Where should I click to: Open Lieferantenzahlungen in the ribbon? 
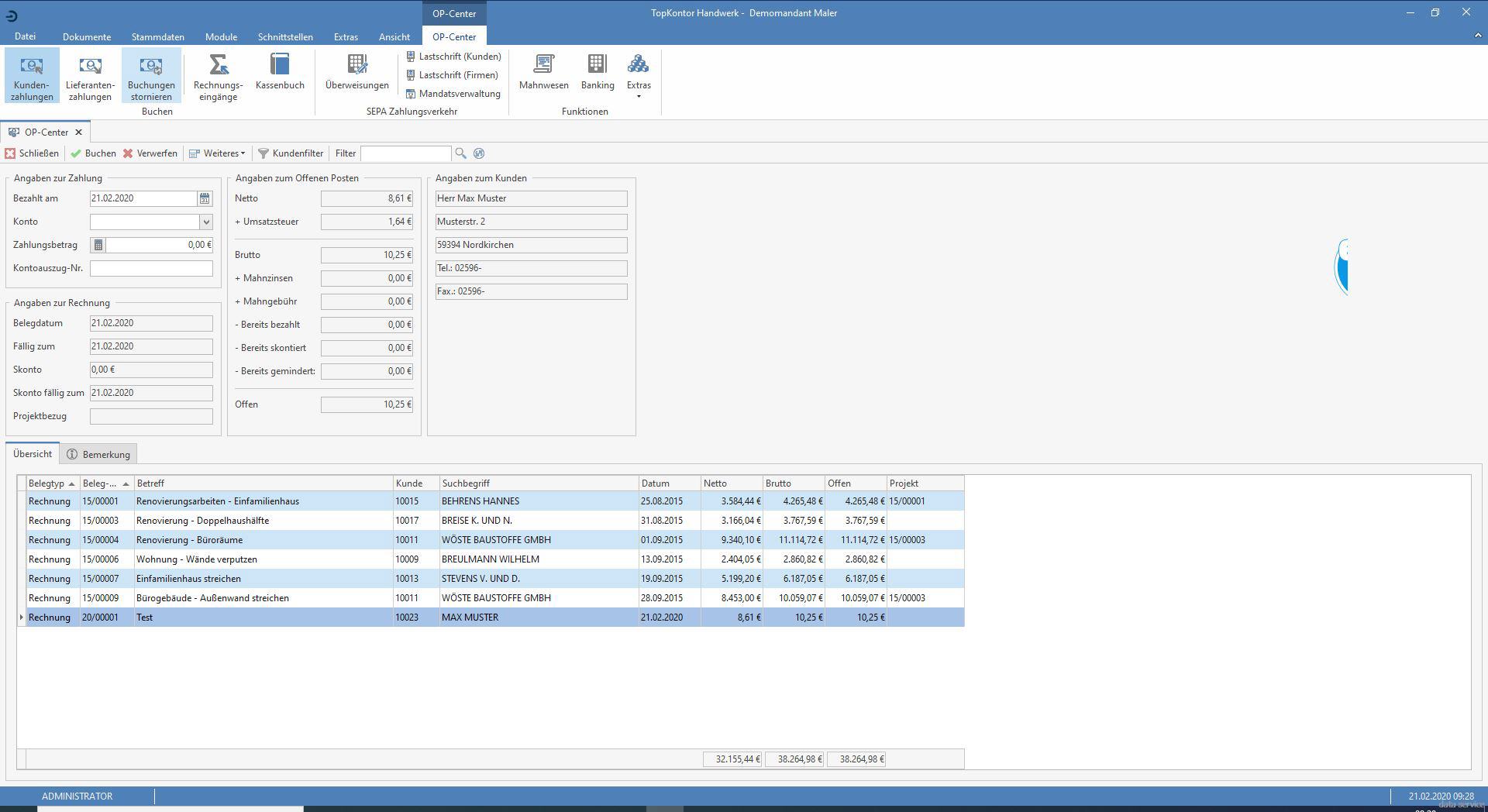pyautogui.click(x=90, y=75)
